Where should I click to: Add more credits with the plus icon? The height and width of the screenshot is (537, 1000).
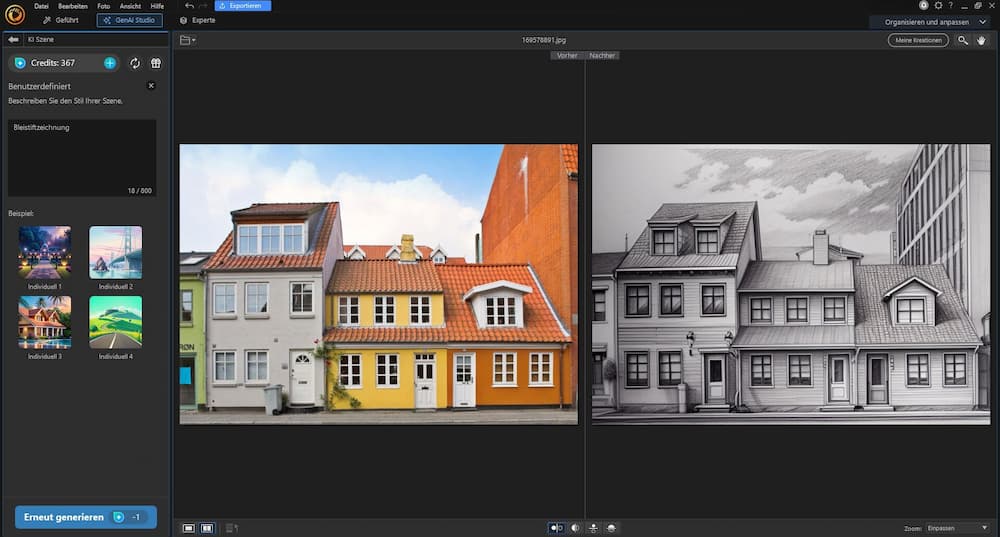click(110, 63)
